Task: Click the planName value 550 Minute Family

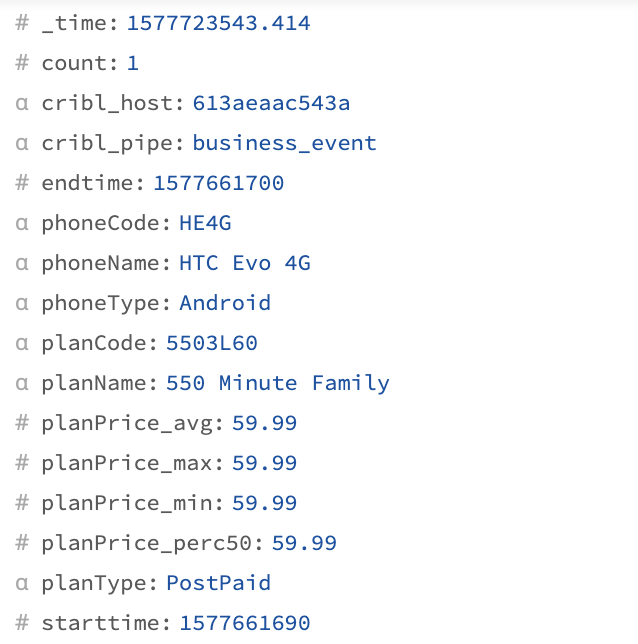Action: 278,383
